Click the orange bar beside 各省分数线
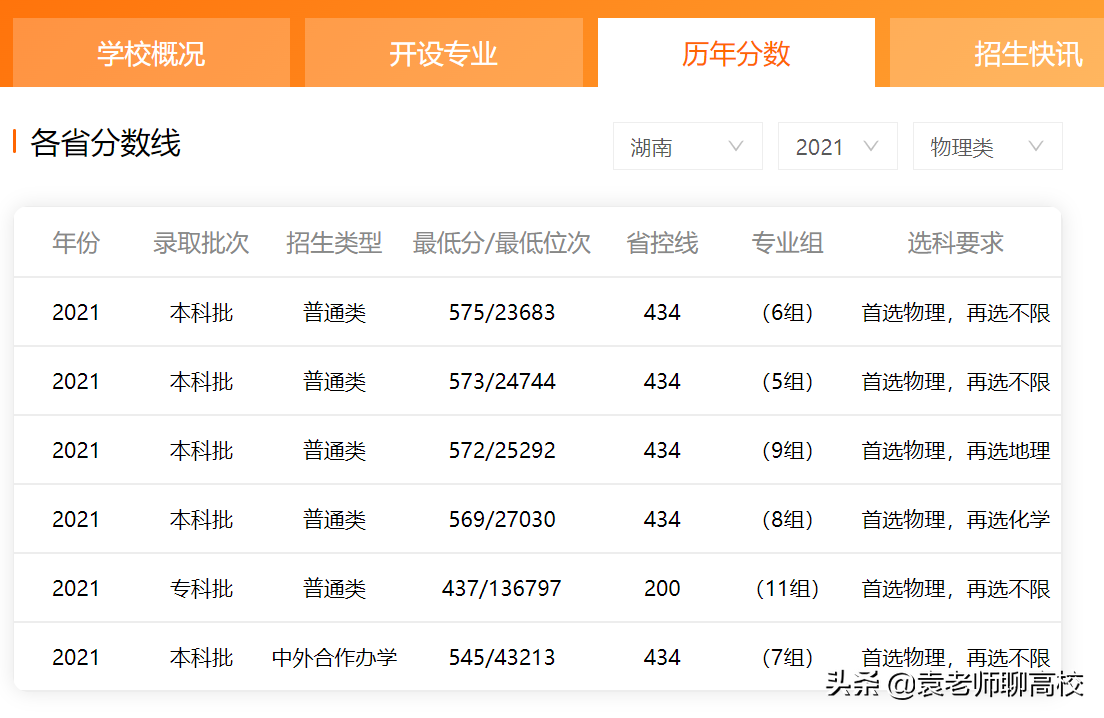Screen dimensions: 1104x718 coord(14,140)
